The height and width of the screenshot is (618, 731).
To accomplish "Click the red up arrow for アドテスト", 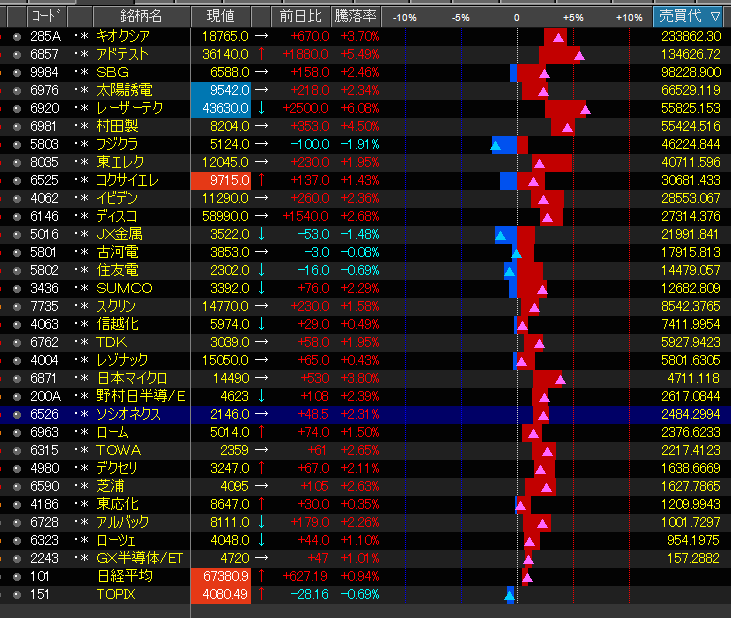I will pos(262,54).
